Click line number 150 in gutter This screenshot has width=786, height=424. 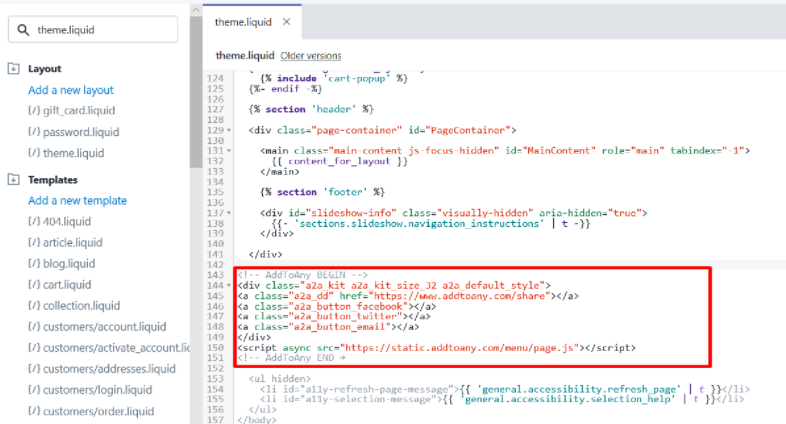tap(215, 347)
